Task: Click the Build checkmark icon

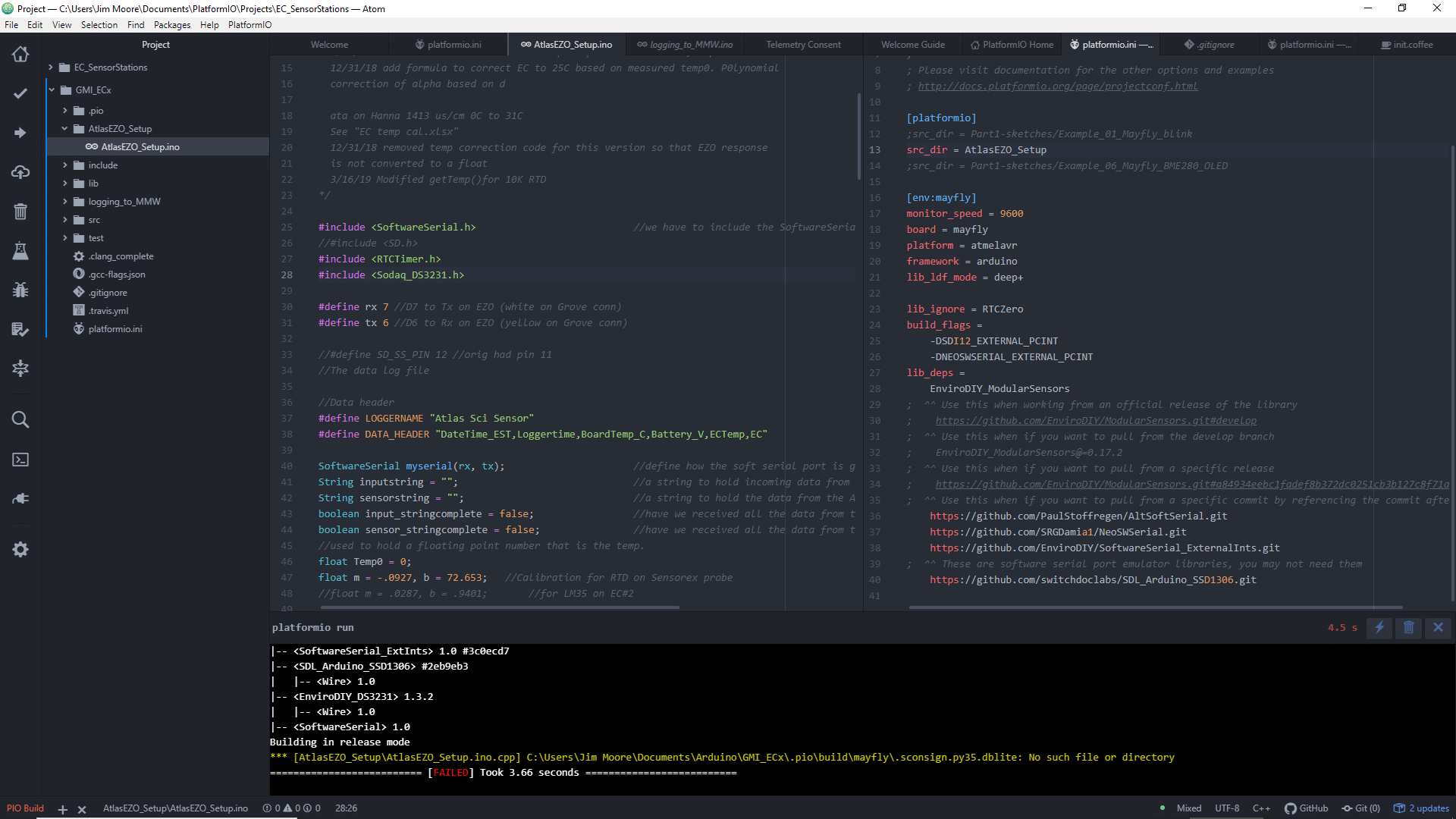Action: (x=20, y=93)
